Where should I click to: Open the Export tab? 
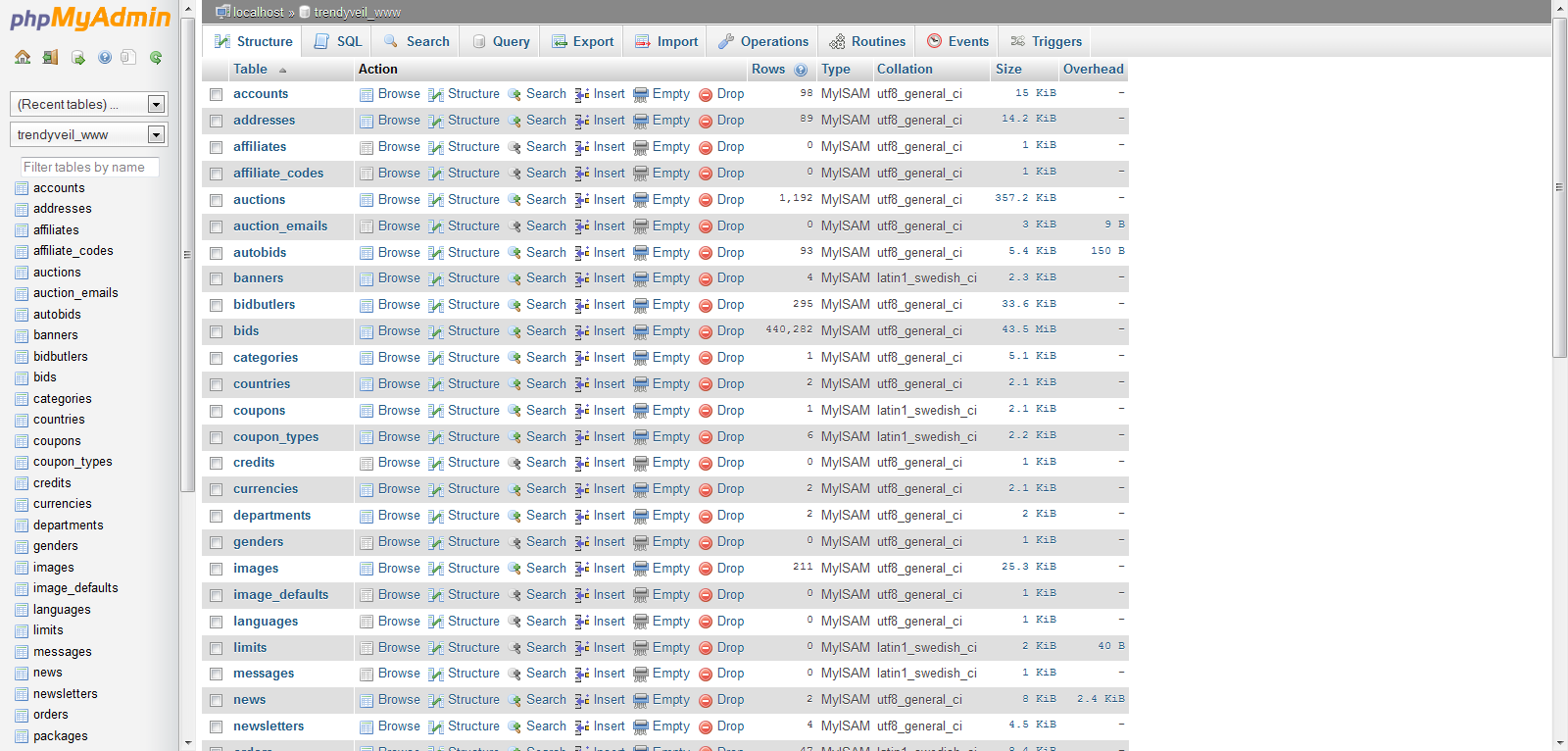click(x=583, y=41)
